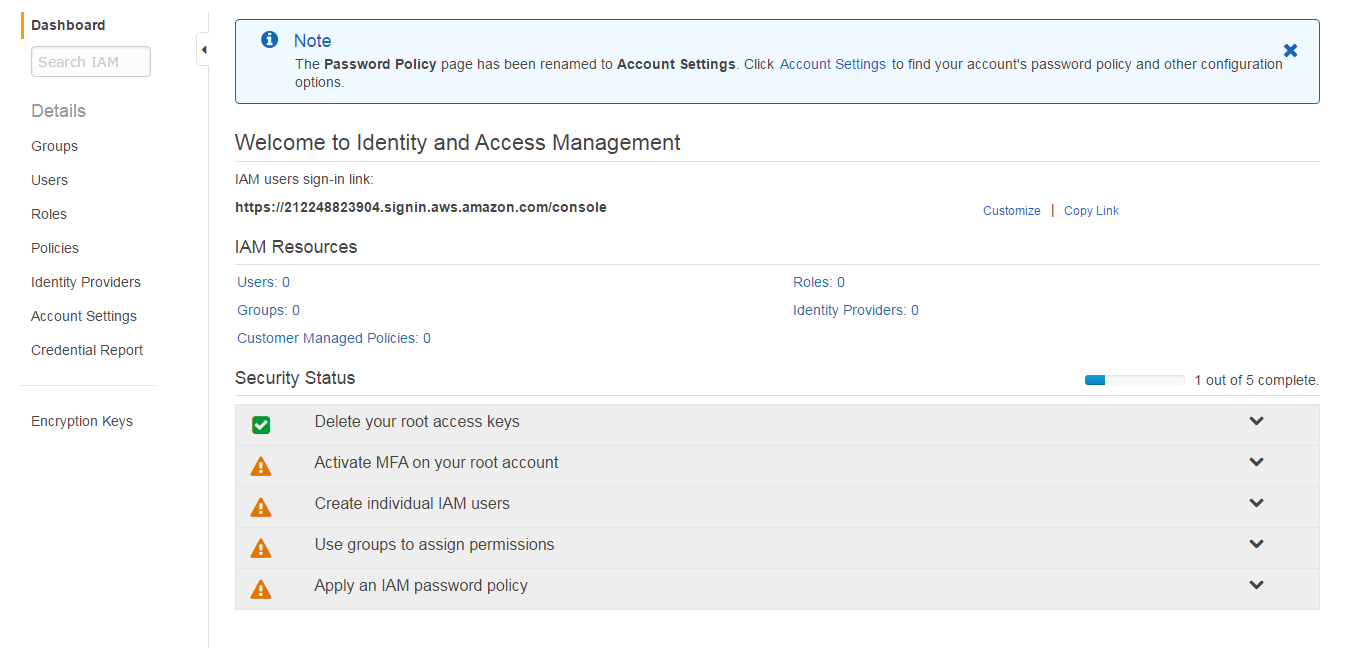This screenshot has width=1361, height=648.
Task: Open Credential Report in the sidebar
Action: [x=87, y=350]
